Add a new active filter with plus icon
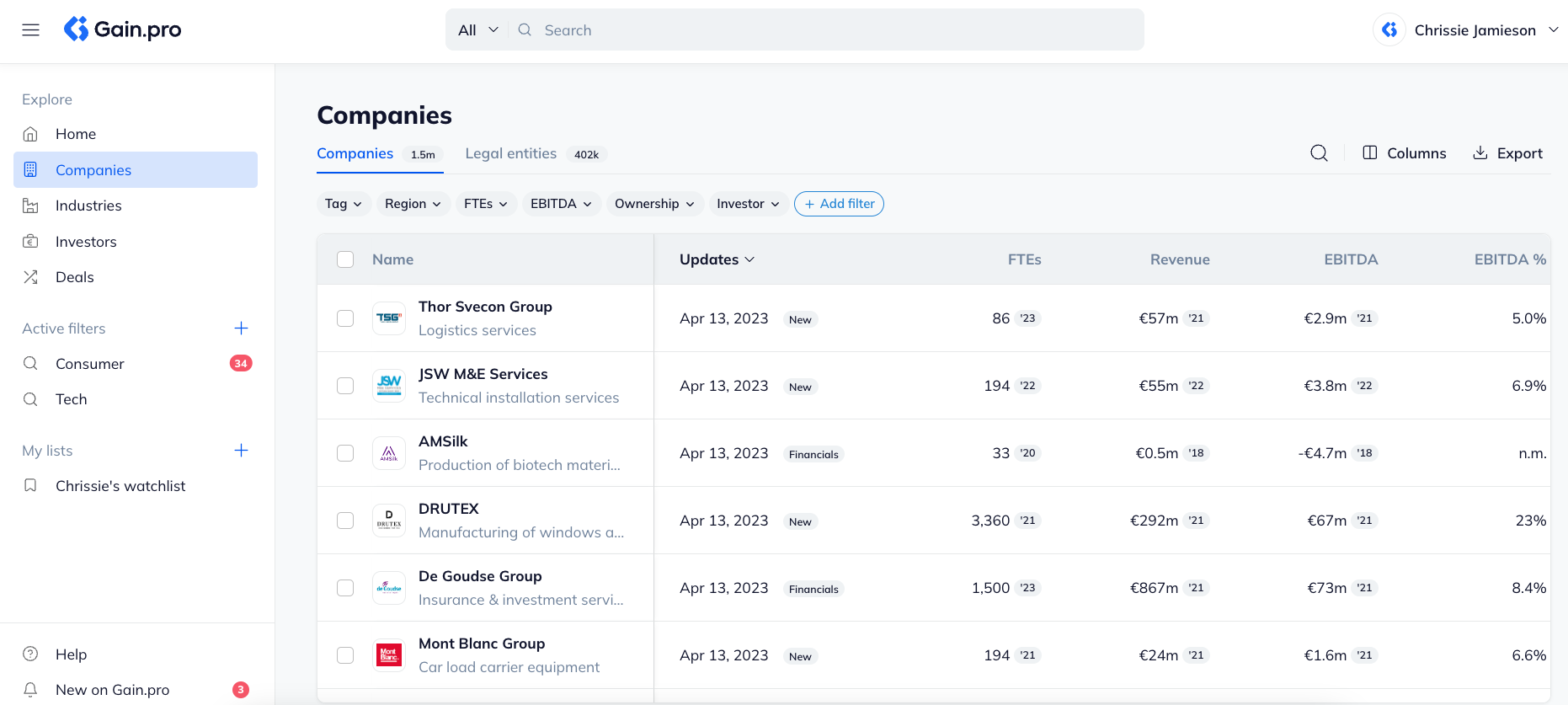Screen dimensions: 1568x705 (x=241, y=328)
